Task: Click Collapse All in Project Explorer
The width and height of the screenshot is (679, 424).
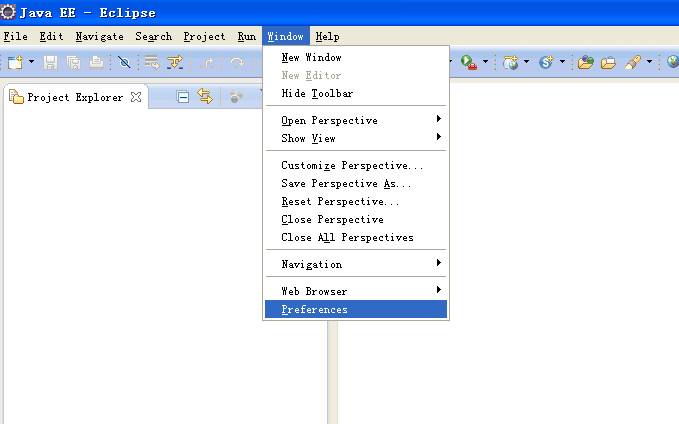Action: 183,97
